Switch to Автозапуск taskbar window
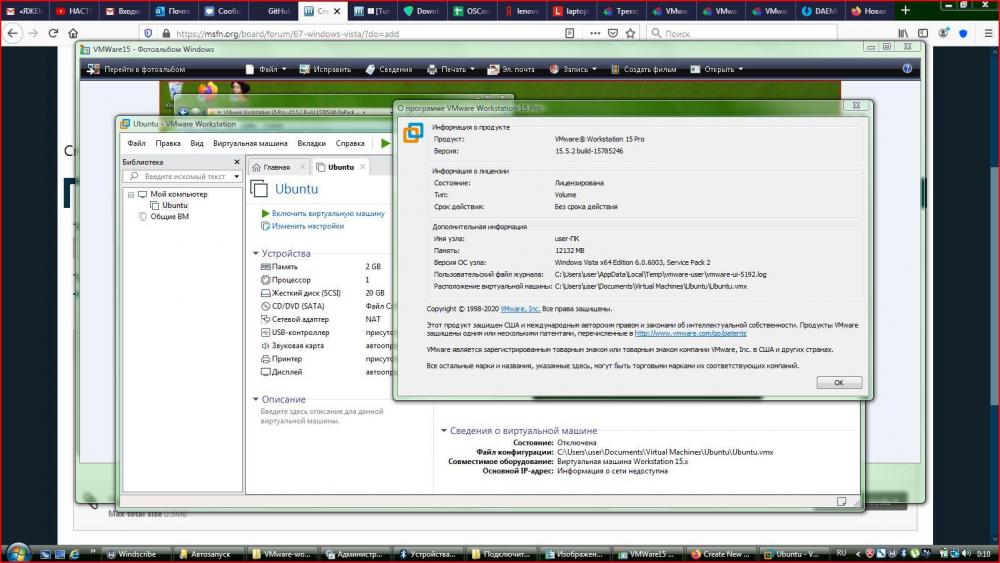This screenshot has width=1000, height=563. pos(210,554)
